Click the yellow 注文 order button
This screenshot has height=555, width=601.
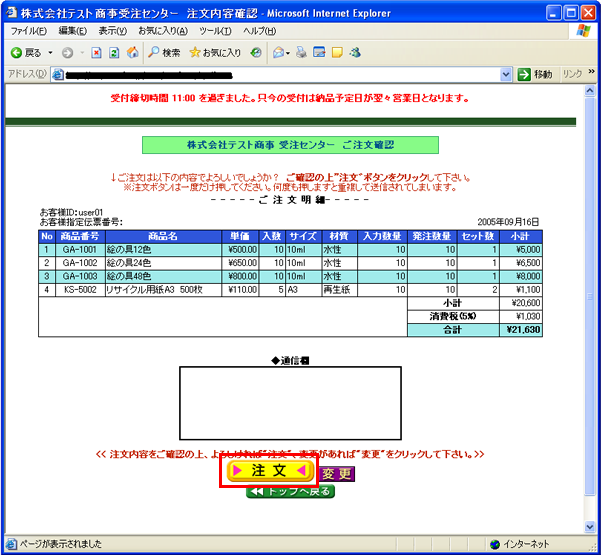coord(270,471)
